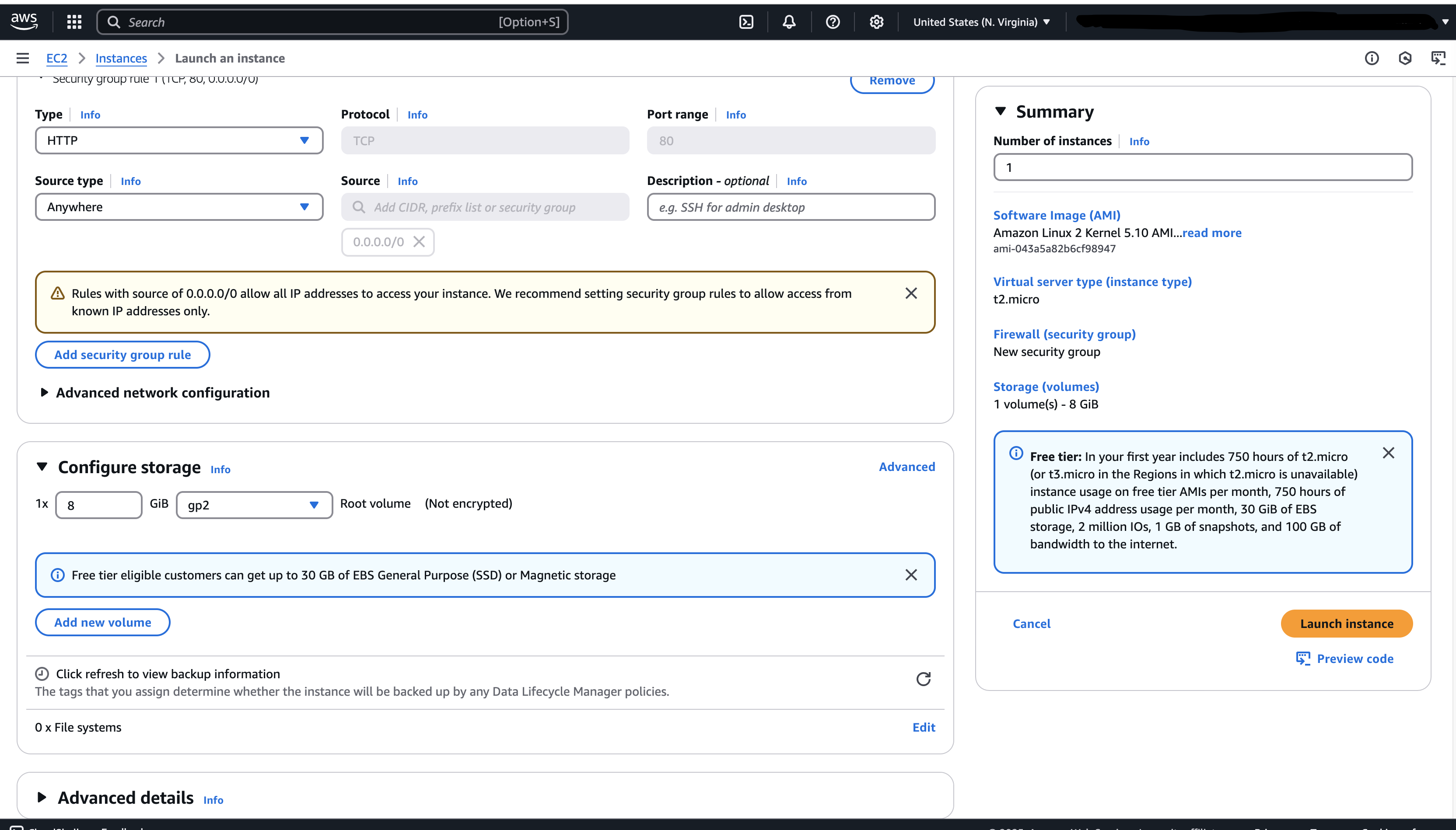Open the account menu arrow
Viewport: 1456px width, 830px height.
tap(1445, 22)
